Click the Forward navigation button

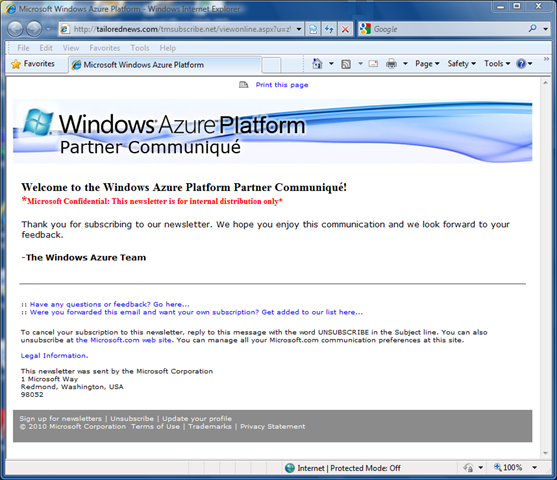(x=34, y=29)
